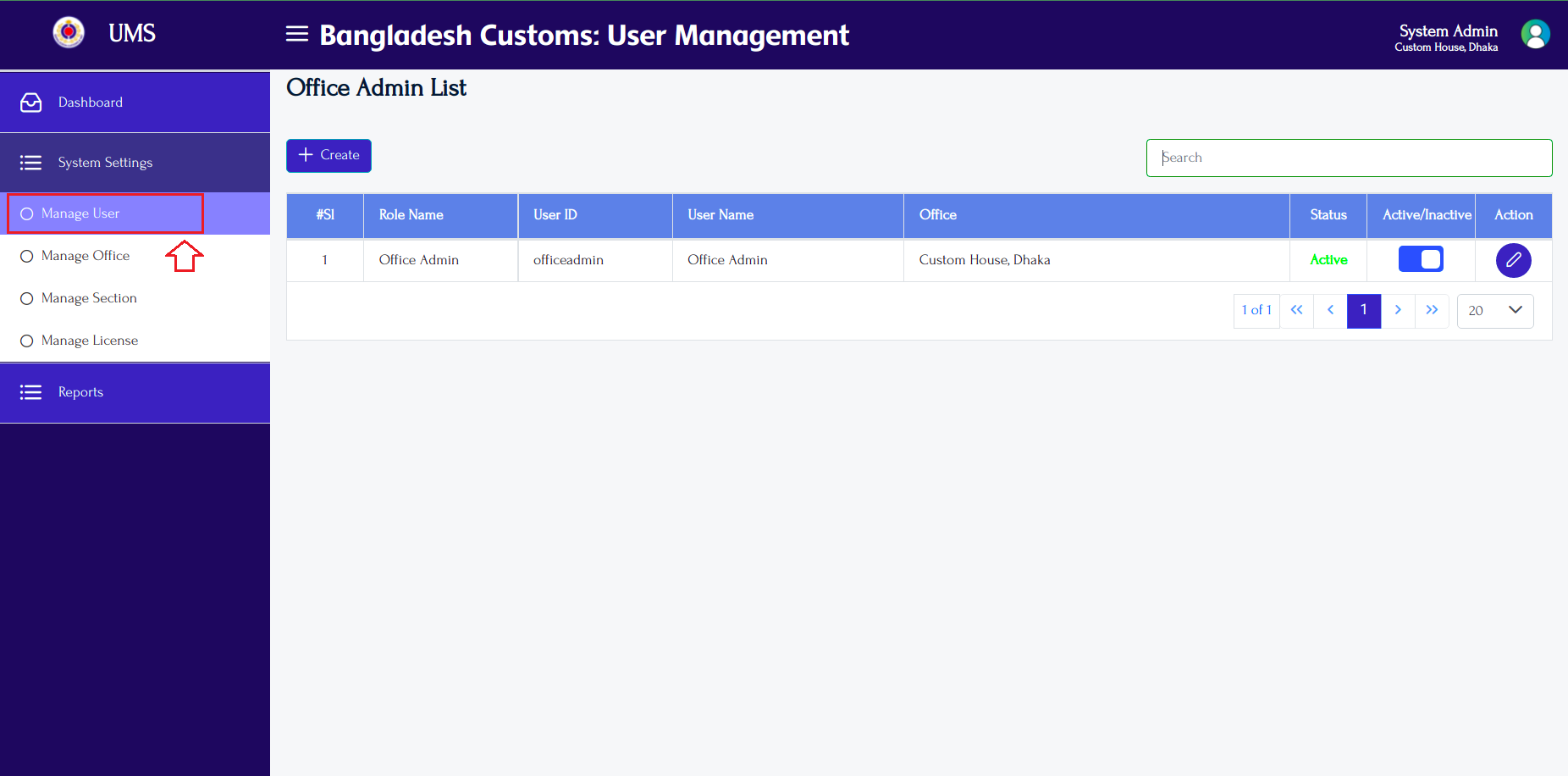This screenshot has width=1568, height=776.
Task: Click the Manage Section circle bullet icon
Action: pyautogui.click(x=27, y=298)
